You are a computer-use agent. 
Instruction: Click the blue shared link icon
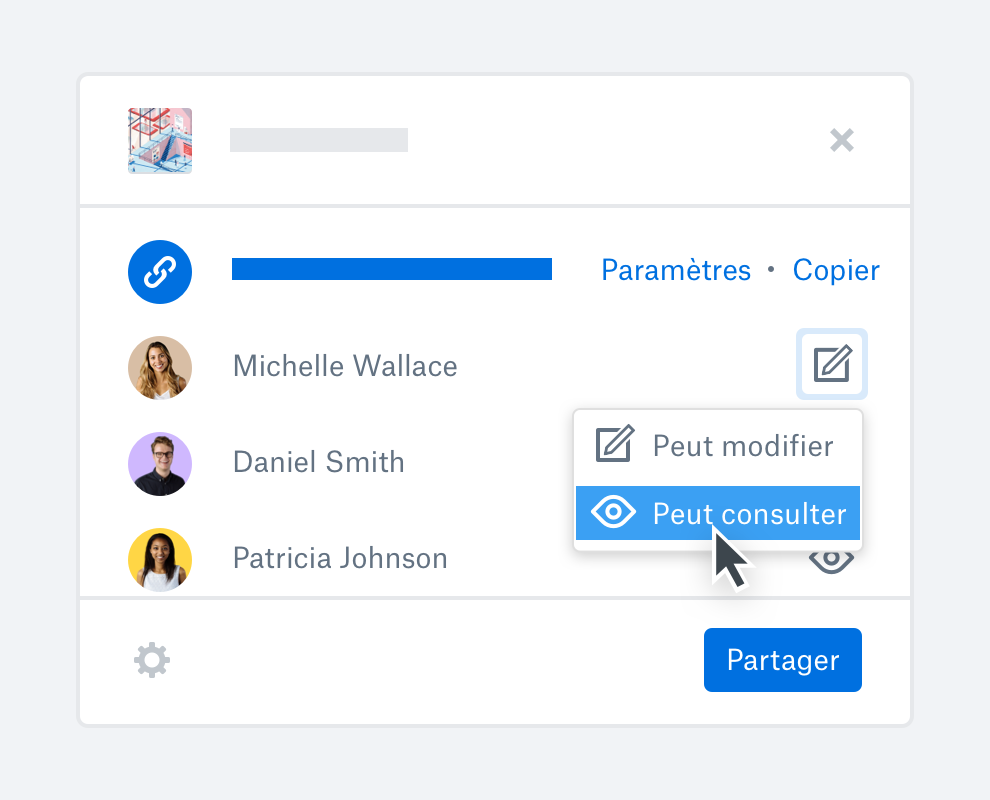(160, 271)
